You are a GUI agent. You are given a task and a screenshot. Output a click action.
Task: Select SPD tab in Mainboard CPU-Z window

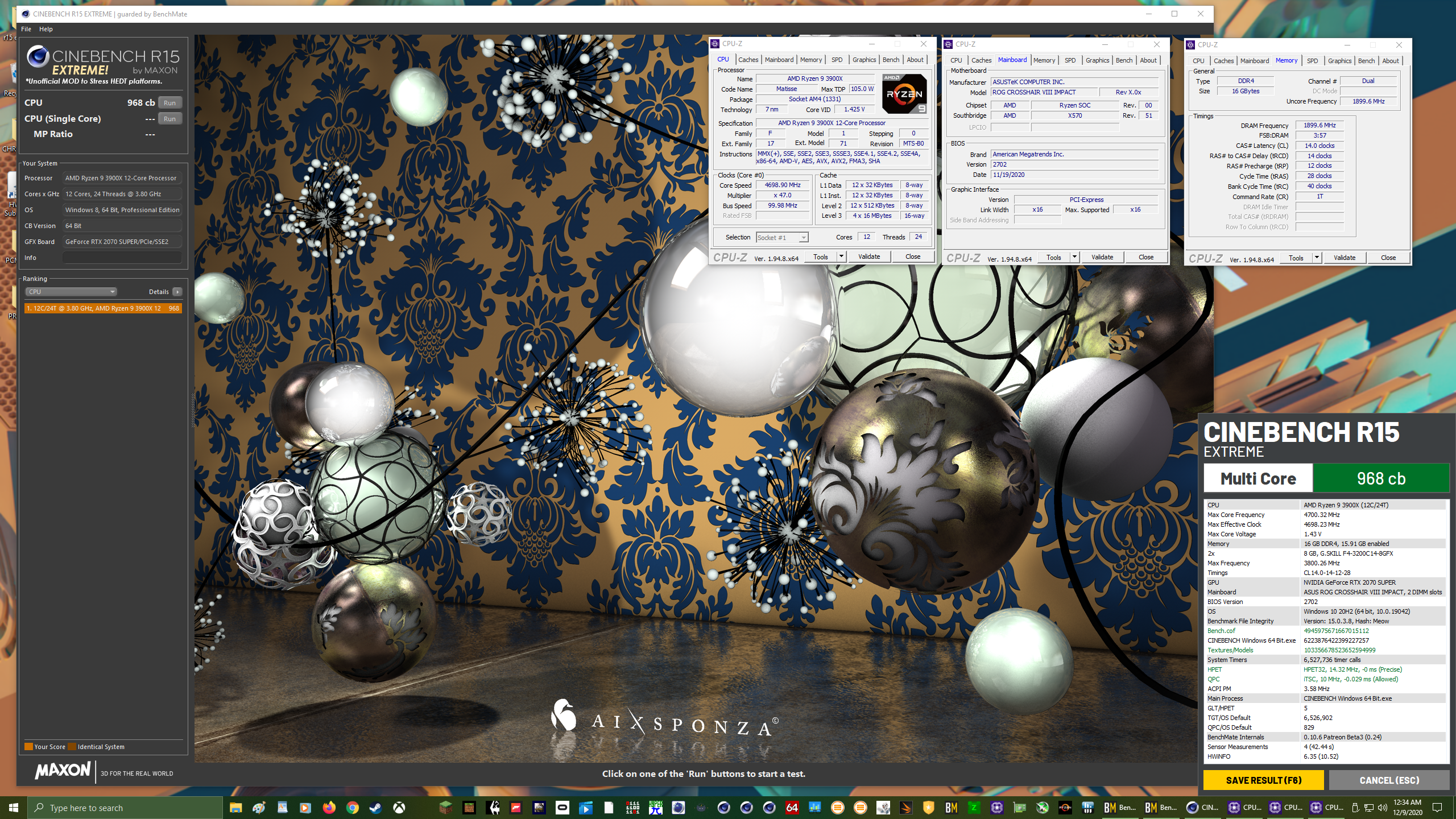tap(1070, 60)
